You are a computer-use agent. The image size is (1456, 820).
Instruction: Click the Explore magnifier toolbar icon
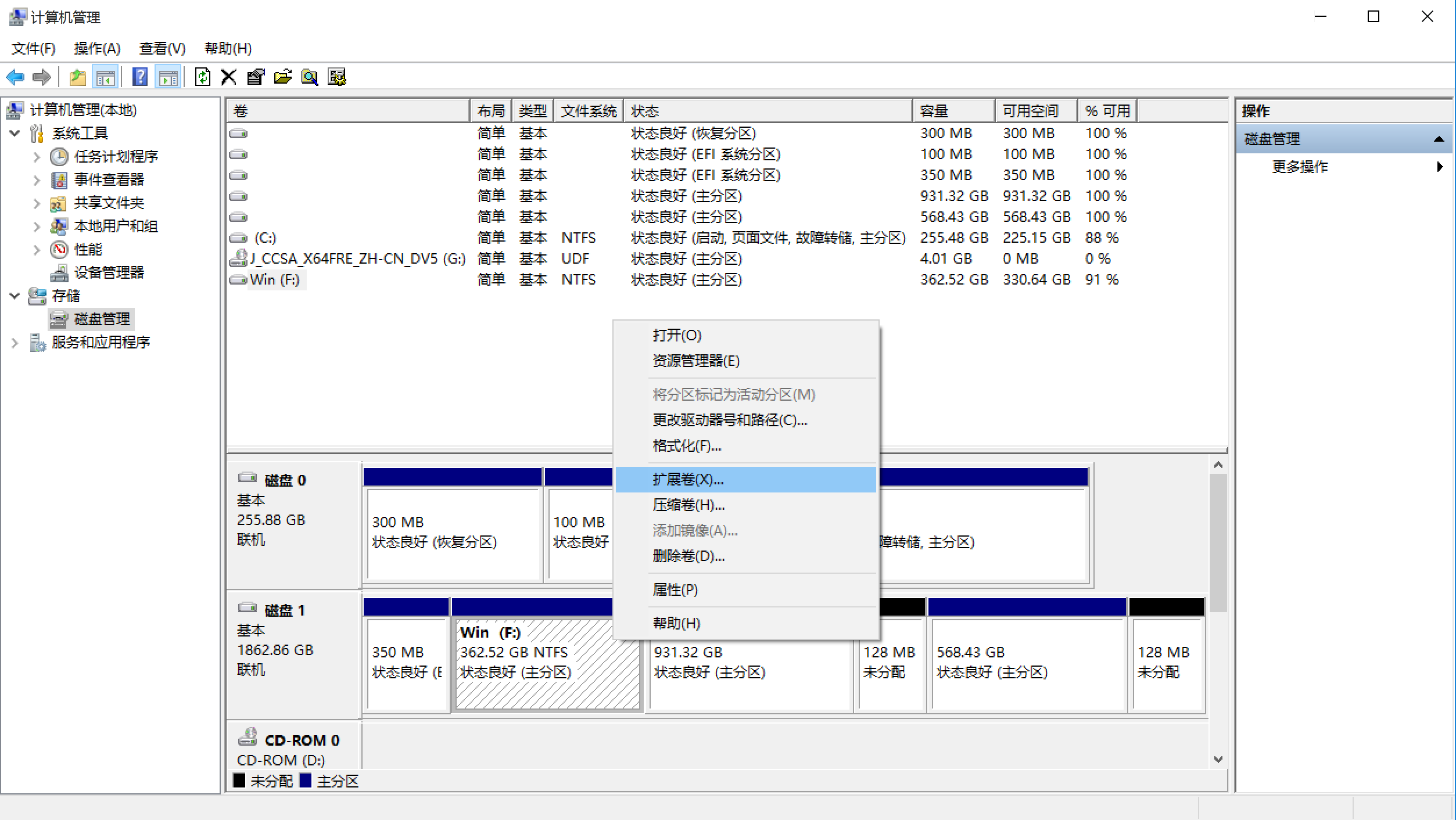[310, 77]
